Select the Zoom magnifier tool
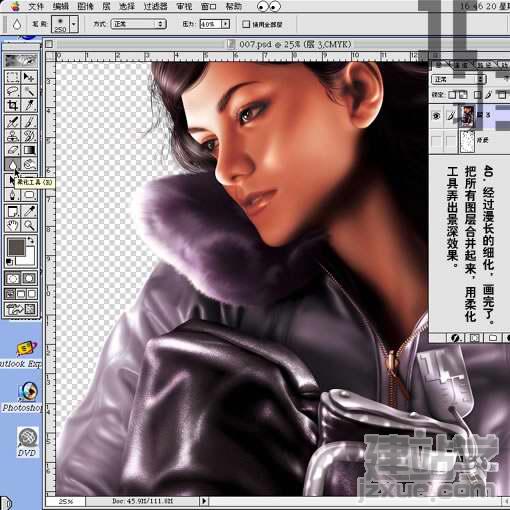The width and height of the screenshot is (510, 510). [x=29, y=226]
